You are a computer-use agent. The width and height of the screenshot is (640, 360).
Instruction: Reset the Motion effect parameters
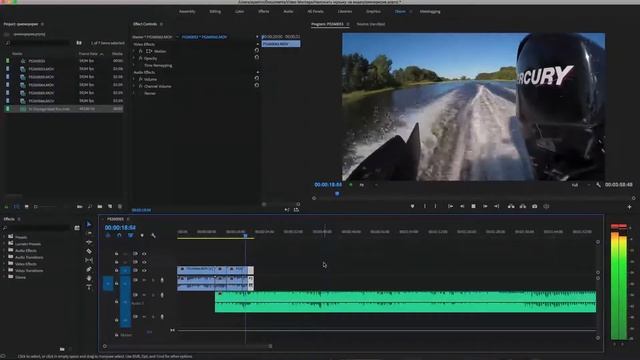click(257, 51)
